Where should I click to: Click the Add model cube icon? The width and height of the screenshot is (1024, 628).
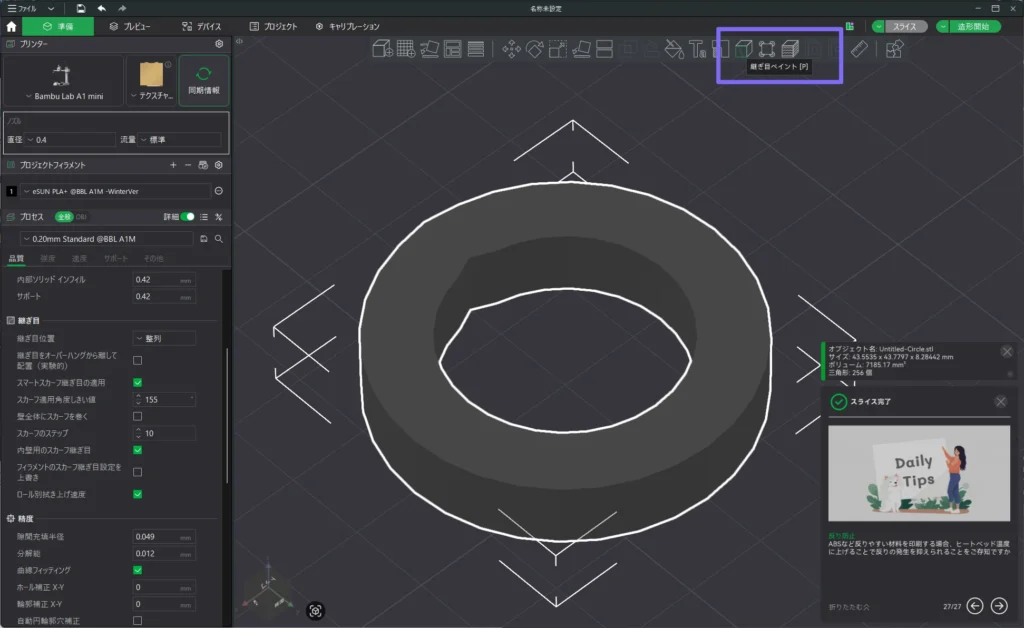tap(381, 48)
